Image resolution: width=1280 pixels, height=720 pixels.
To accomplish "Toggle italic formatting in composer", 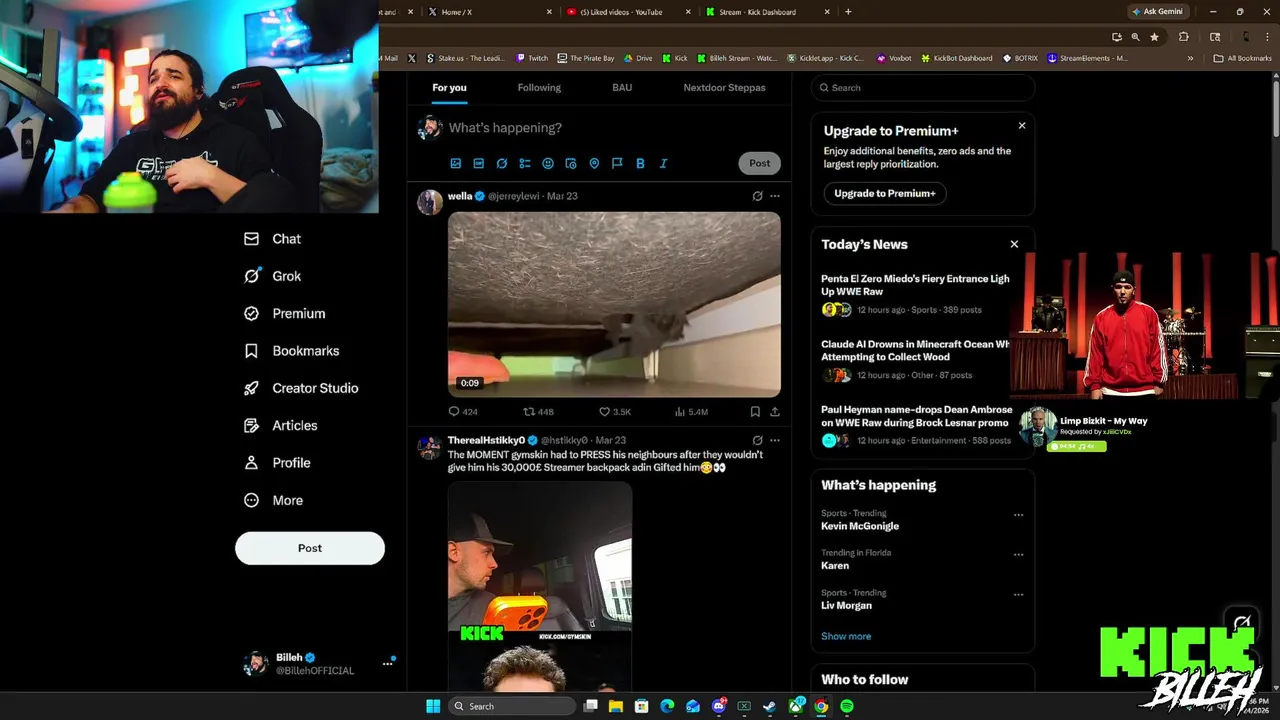I will point(663,163).
